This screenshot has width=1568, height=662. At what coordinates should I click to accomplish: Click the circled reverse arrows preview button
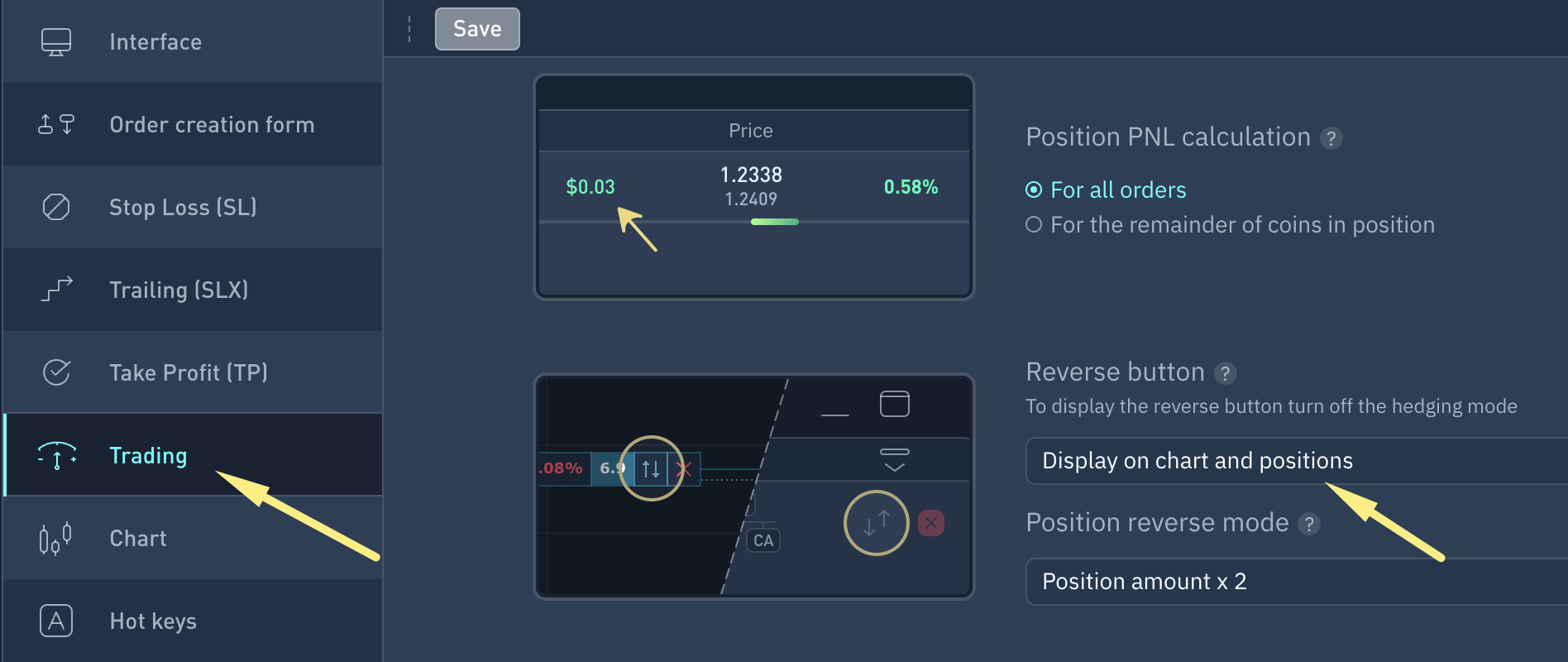(x=876, y=523)
